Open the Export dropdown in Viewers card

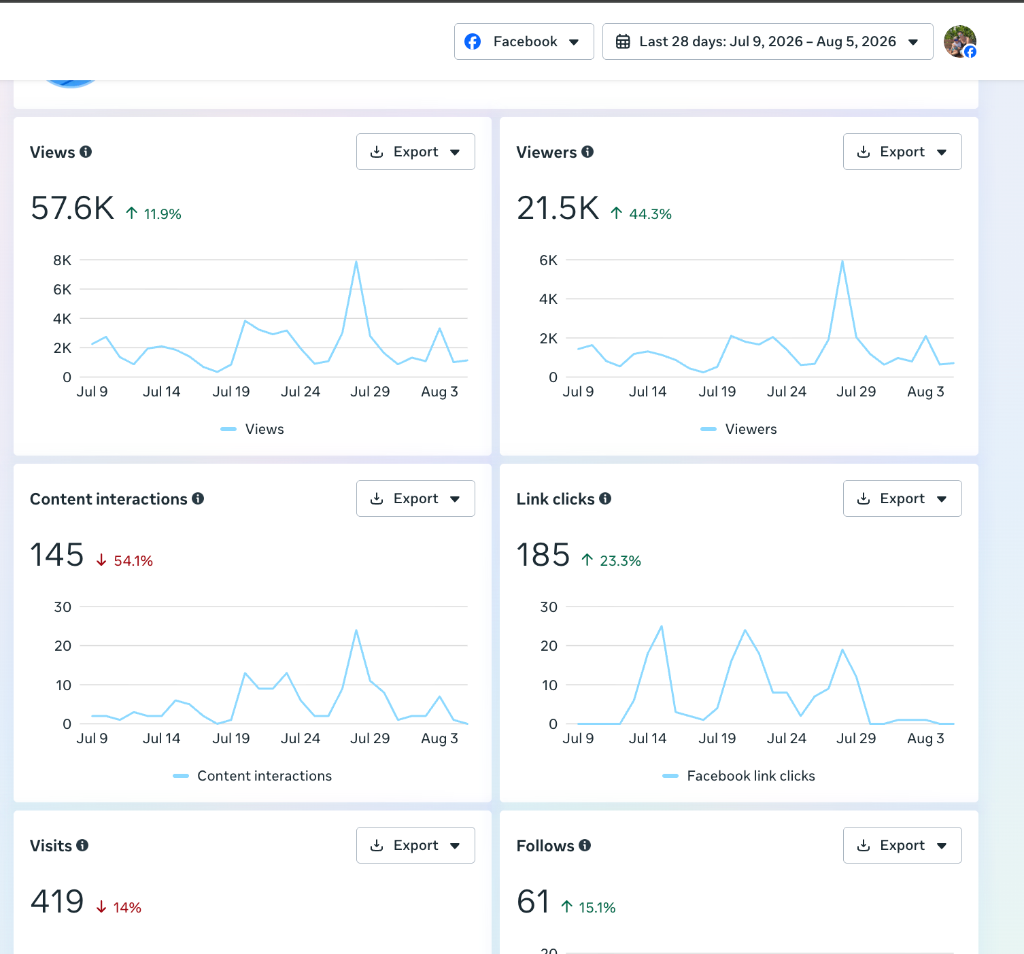pyautogui.click(x=902, y=151)
